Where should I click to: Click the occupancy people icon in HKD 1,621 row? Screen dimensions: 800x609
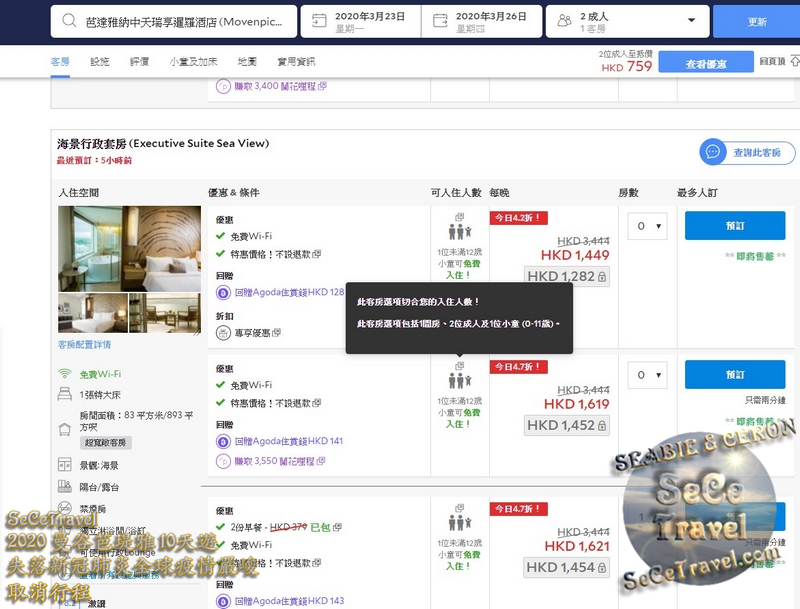pyautogui.click(x=460, y=523)
